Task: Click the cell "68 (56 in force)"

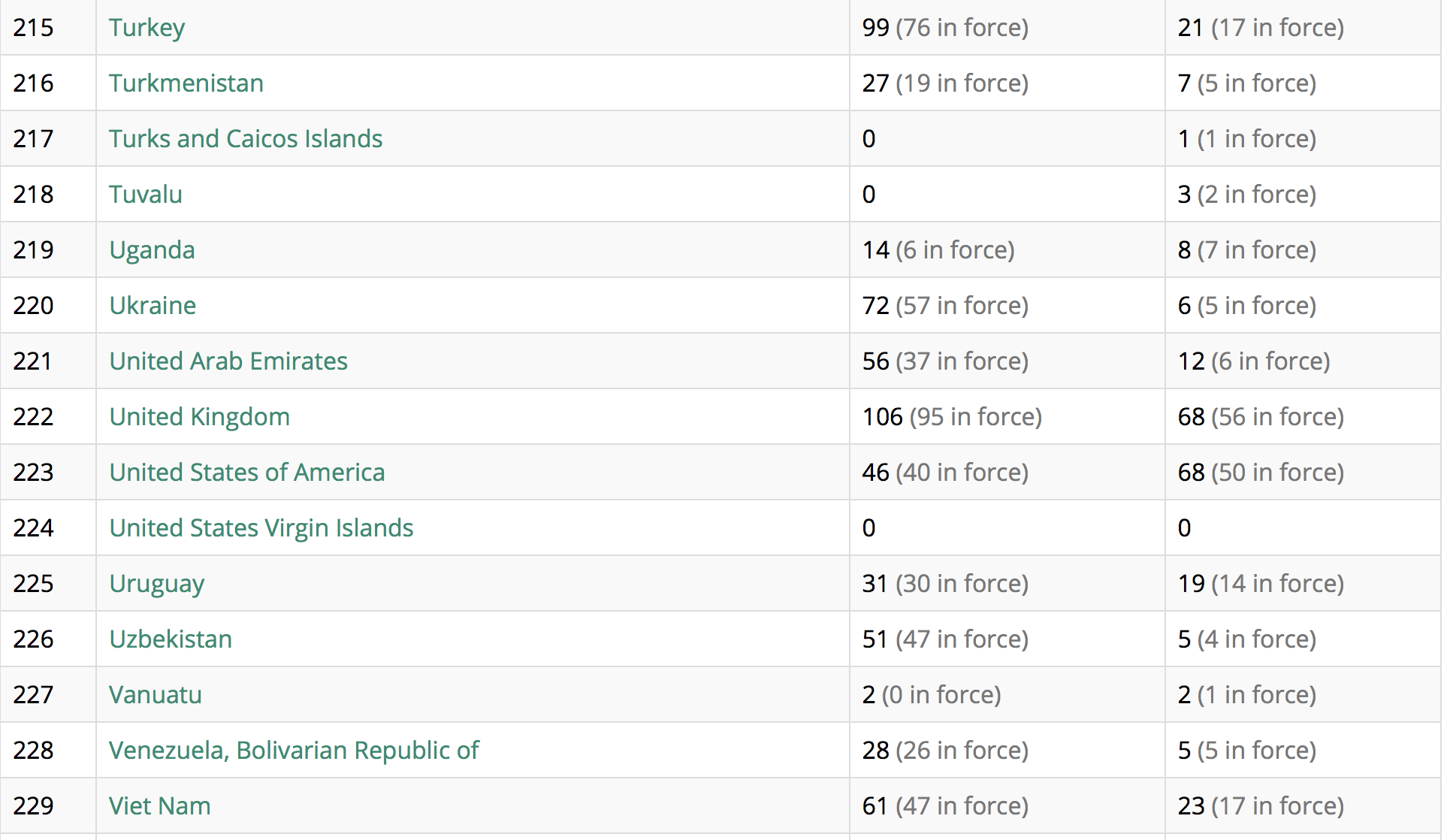Action: (1303, 417)
